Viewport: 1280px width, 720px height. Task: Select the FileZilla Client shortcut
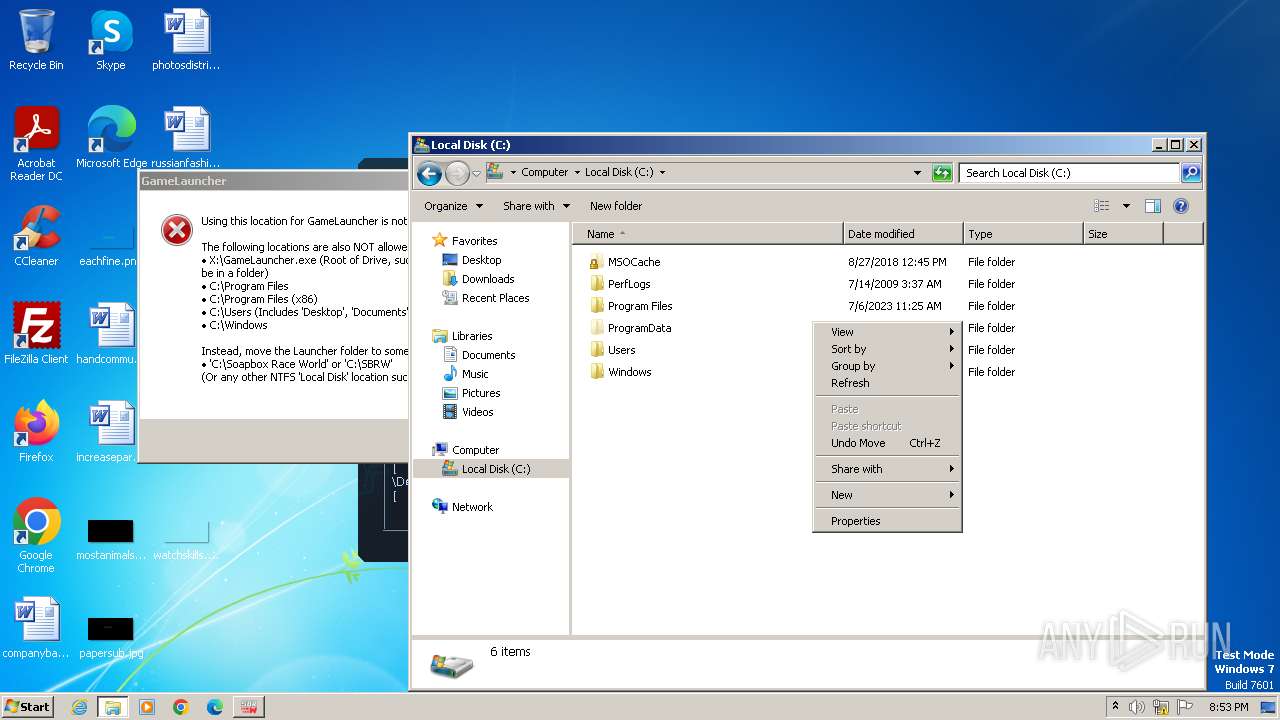(x=36, y=334)
